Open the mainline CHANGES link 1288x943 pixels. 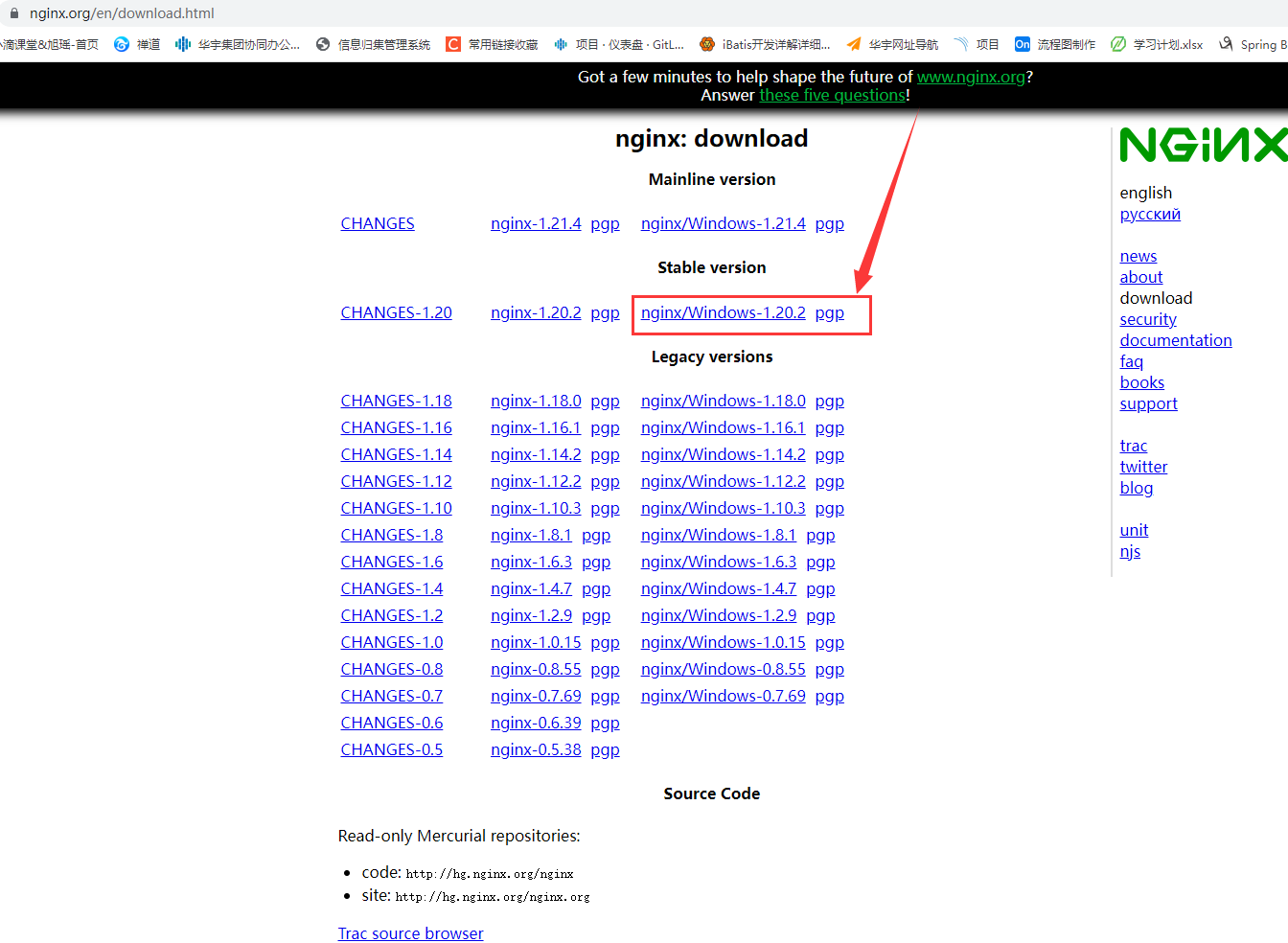coord(378,223)
